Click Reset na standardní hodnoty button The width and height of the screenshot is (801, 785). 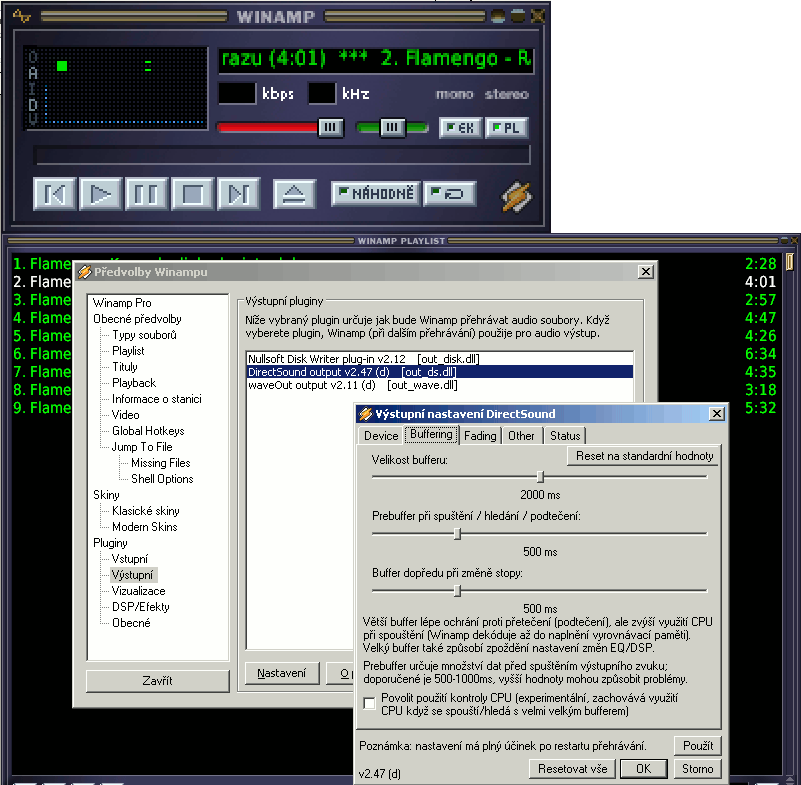click(x=644, y=456)
